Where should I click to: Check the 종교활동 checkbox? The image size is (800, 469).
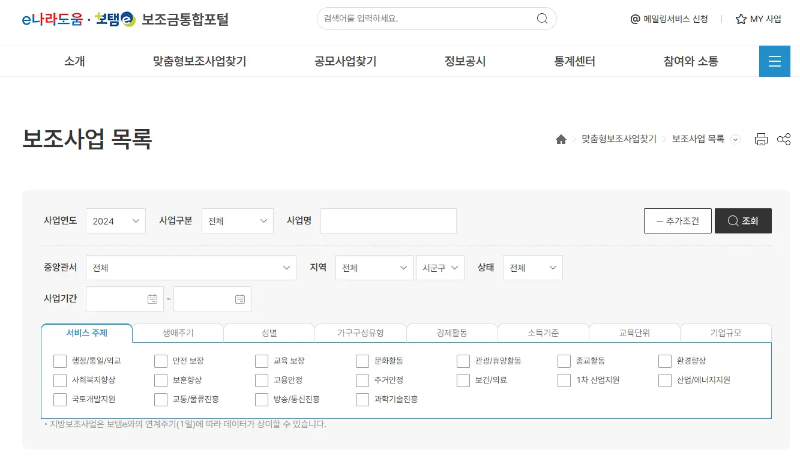click(564, 361)
